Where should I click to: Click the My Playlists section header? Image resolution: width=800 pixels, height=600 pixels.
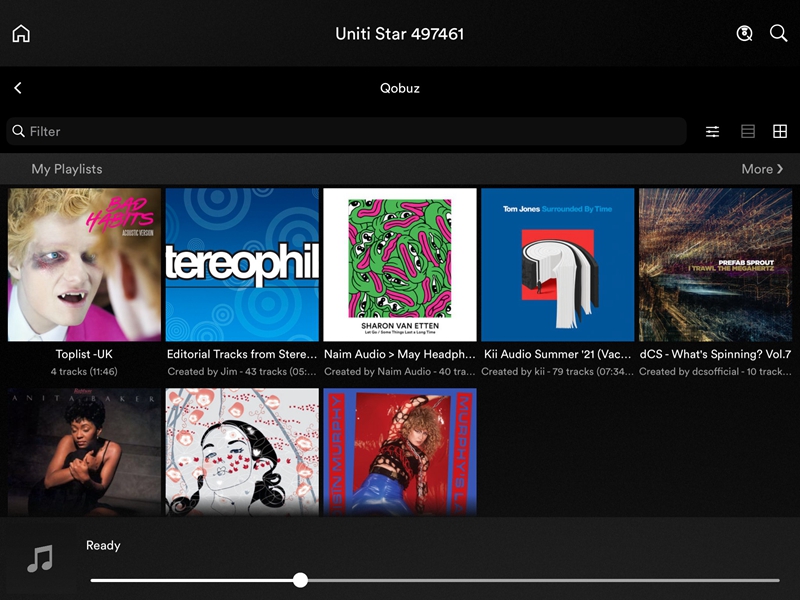click(67, 169)
